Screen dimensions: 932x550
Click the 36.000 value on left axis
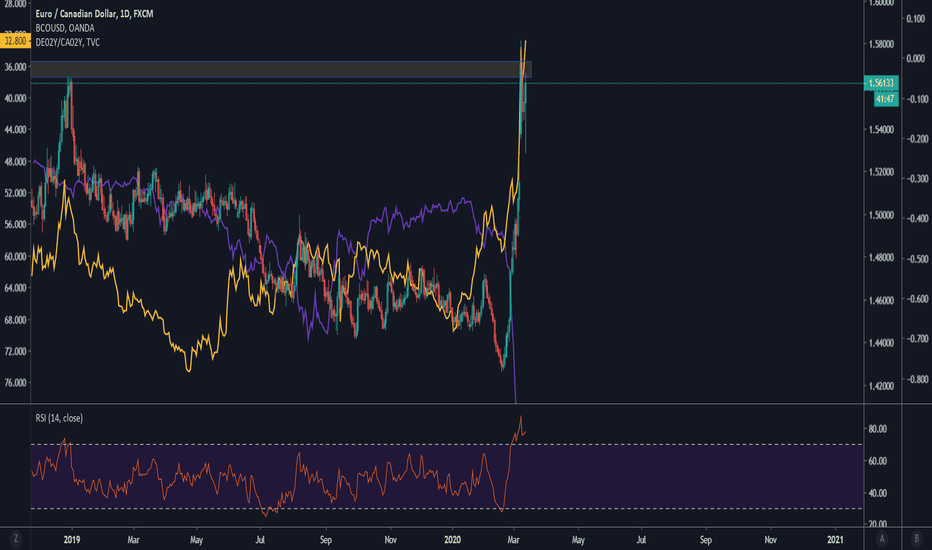tap(15, 67)
